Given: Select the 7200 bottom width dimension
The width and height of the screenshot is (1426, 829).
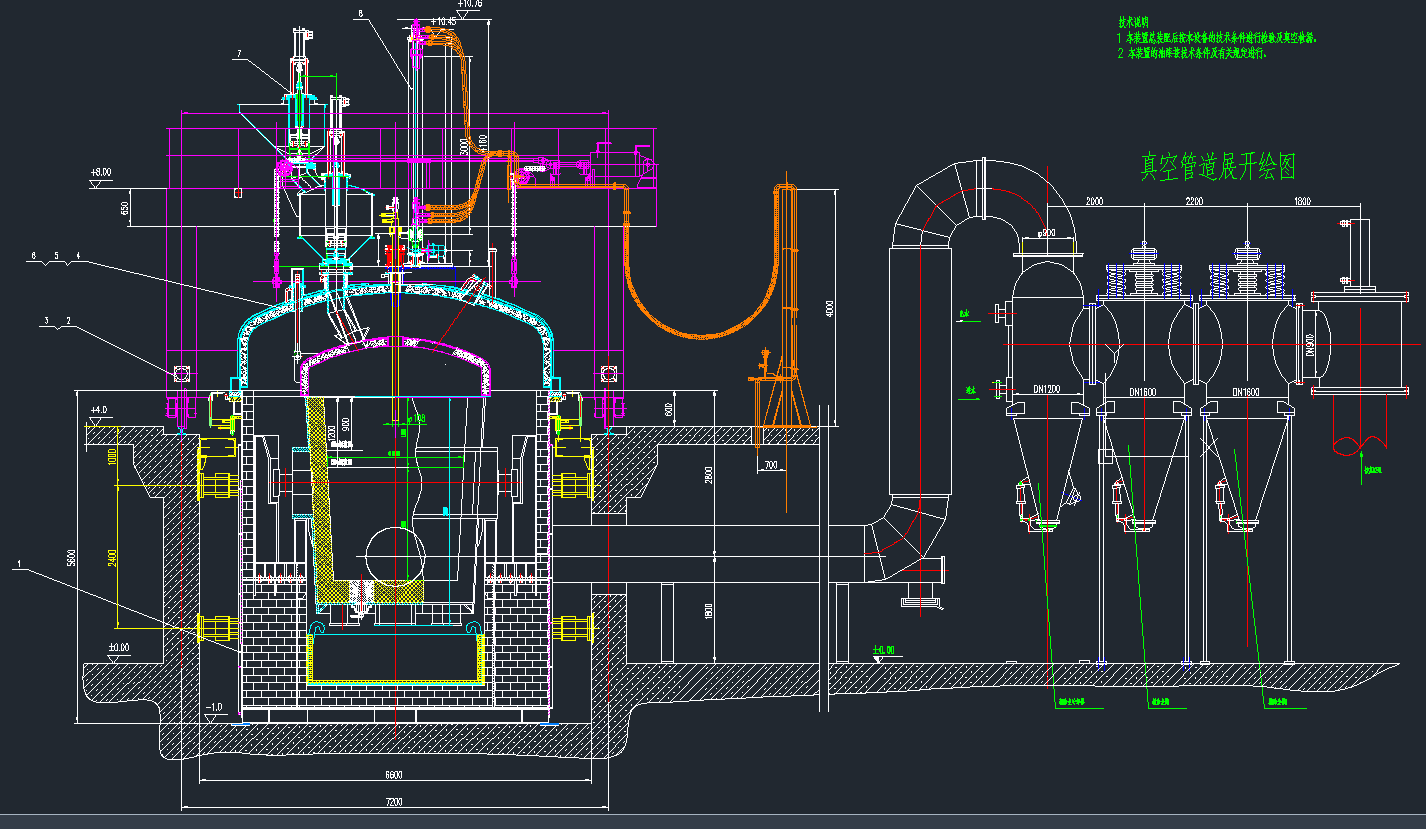Looking at the screenshot, I should pyautogui.click(x=393, y=802).
